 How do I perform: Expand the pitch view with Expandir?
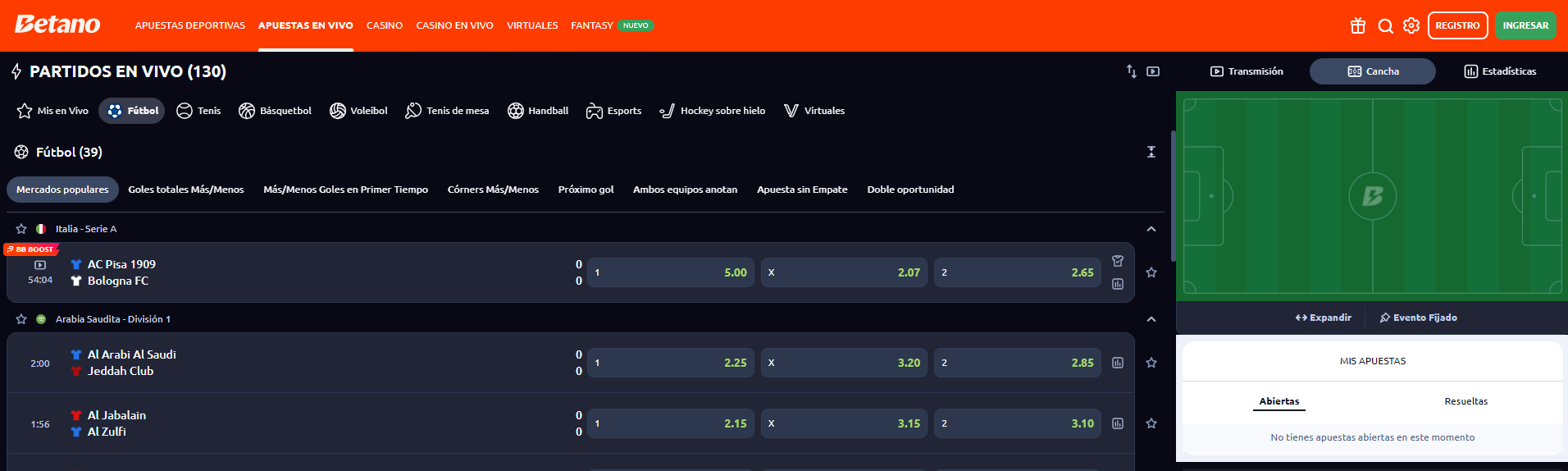pos(1324,318)
